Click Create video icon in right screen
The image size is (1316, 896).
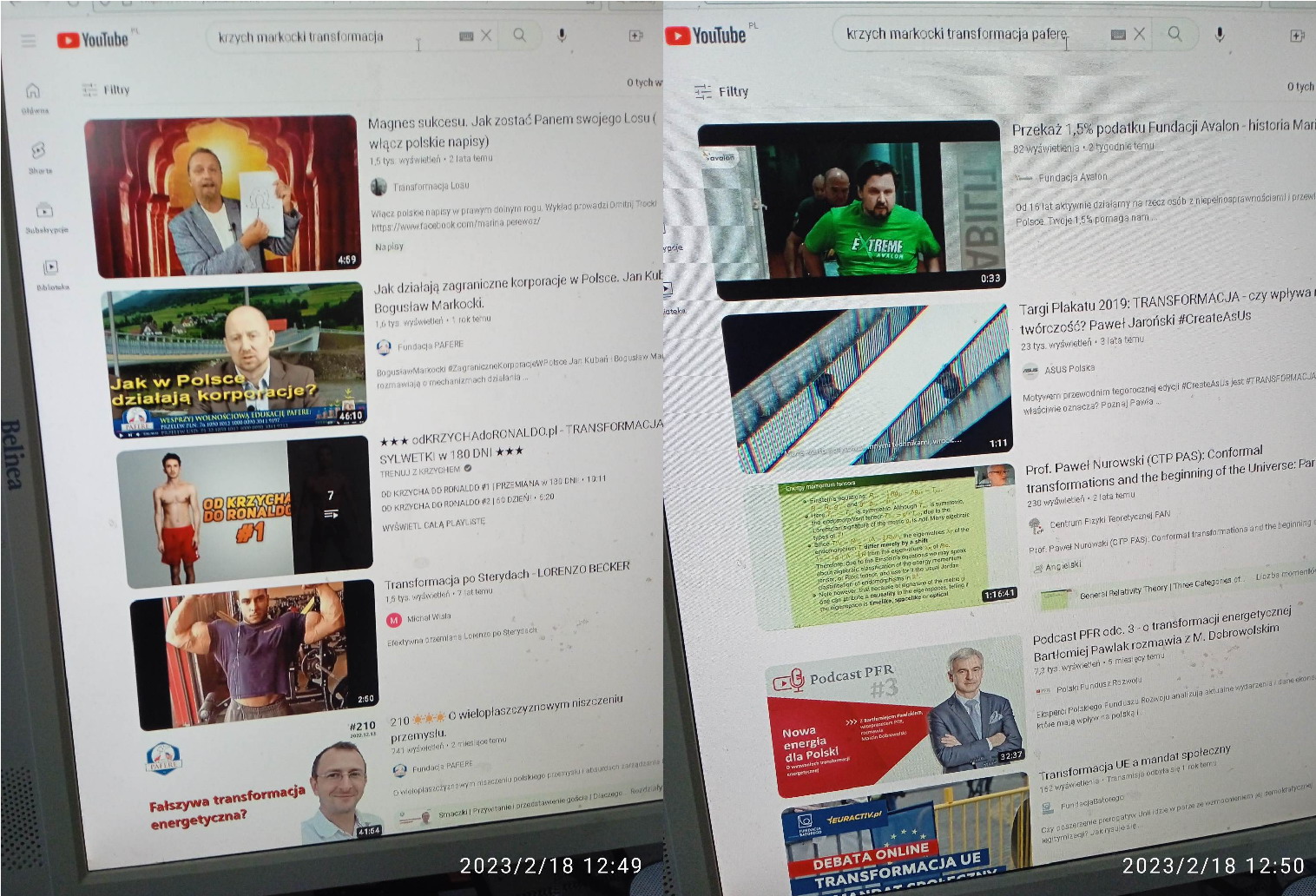[x=1298, y=36]
